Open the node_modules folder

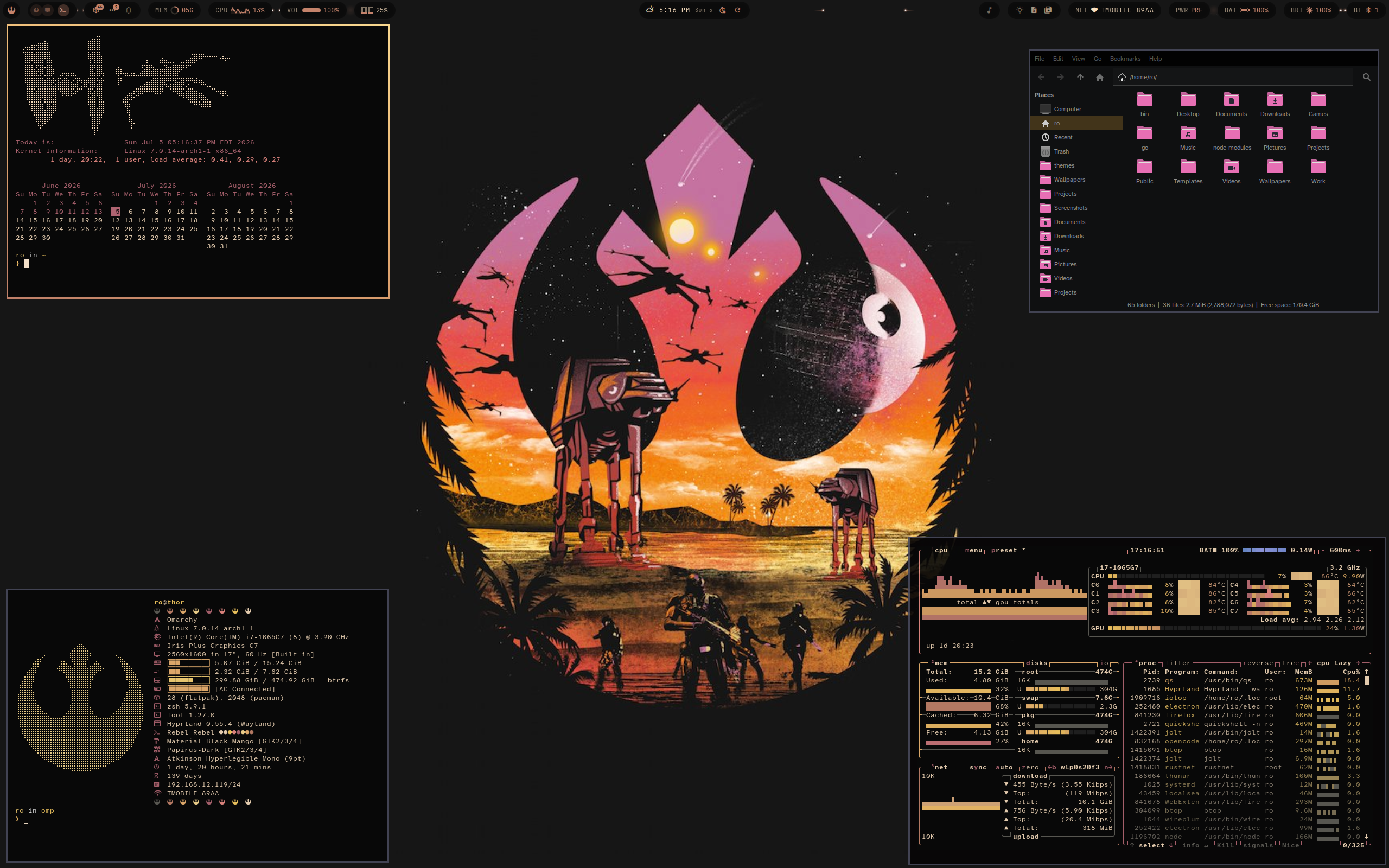coord(1232,138)
